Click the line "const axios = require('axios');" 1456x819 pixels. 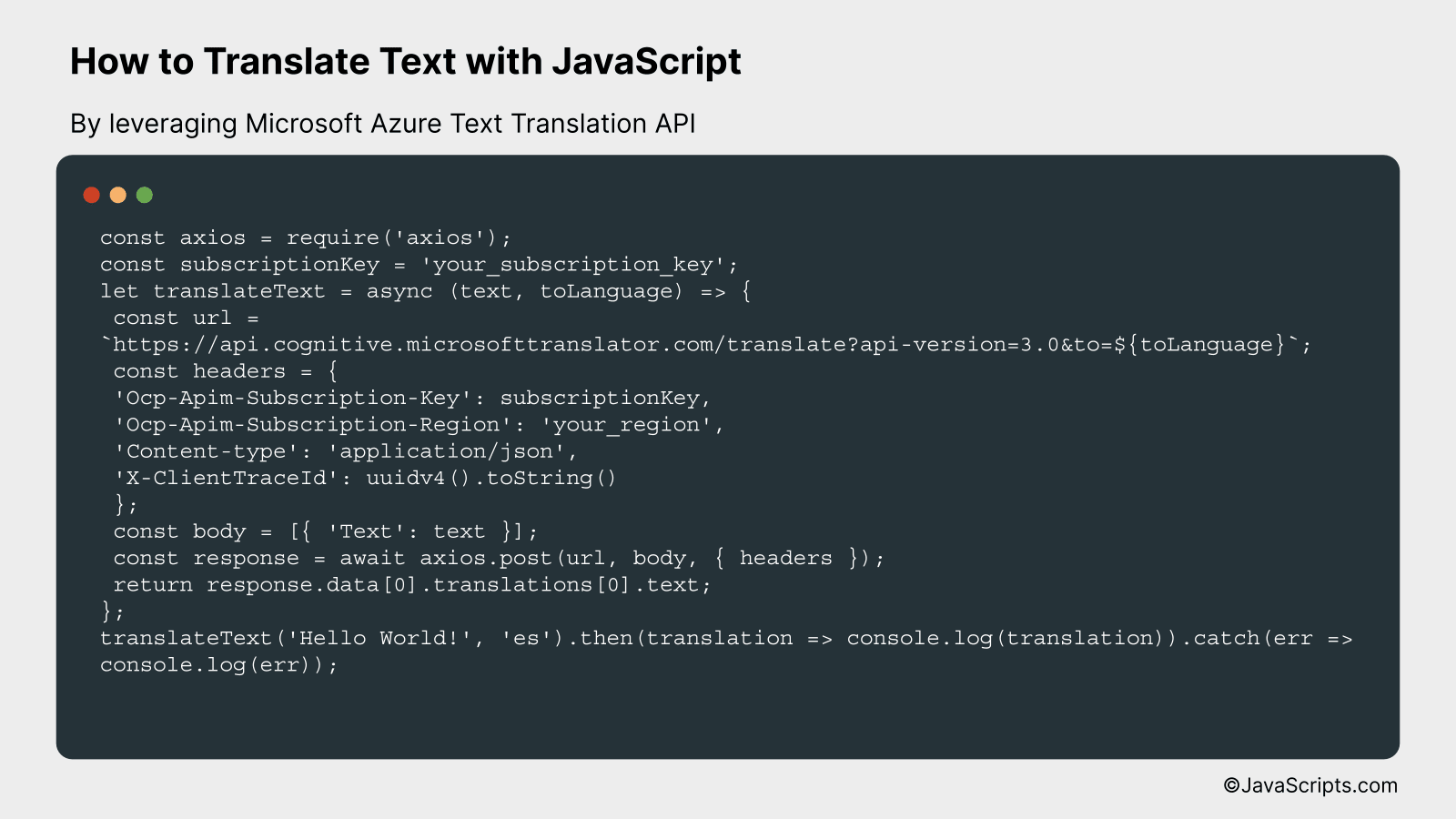(306, 238)
